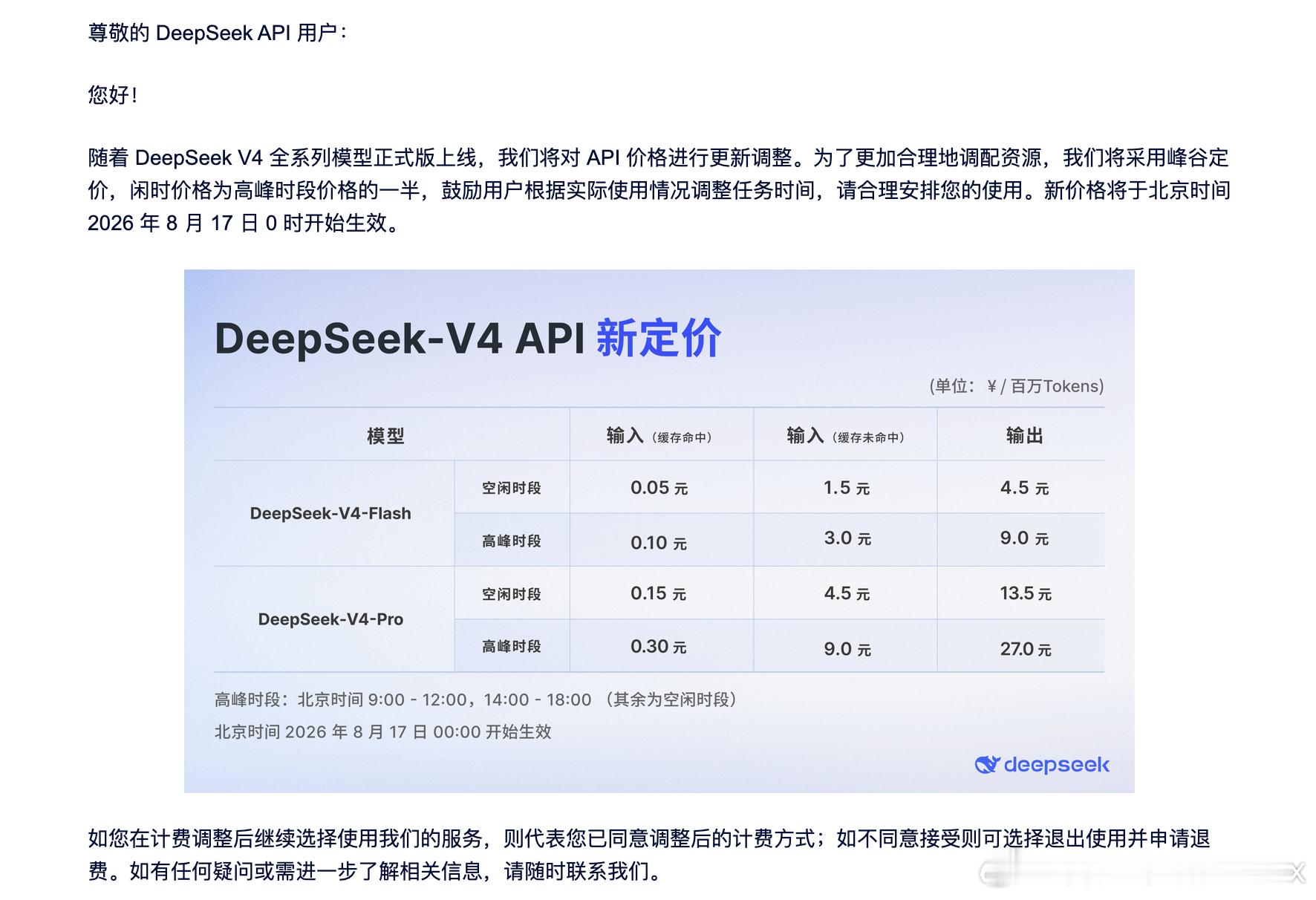Click the "1.5 元" price cell

coord(847,488)
